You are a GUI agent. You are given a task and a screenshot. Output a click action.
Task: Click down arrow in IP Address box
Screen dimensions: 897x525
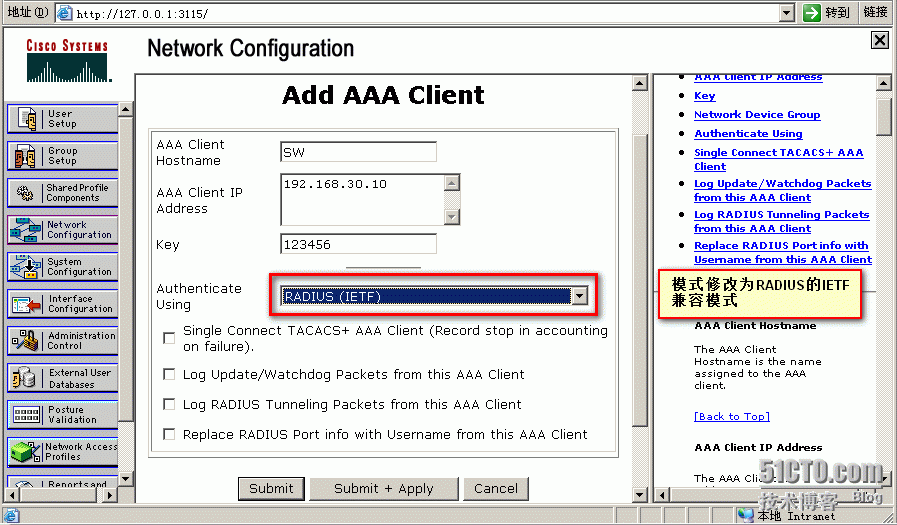452,216
